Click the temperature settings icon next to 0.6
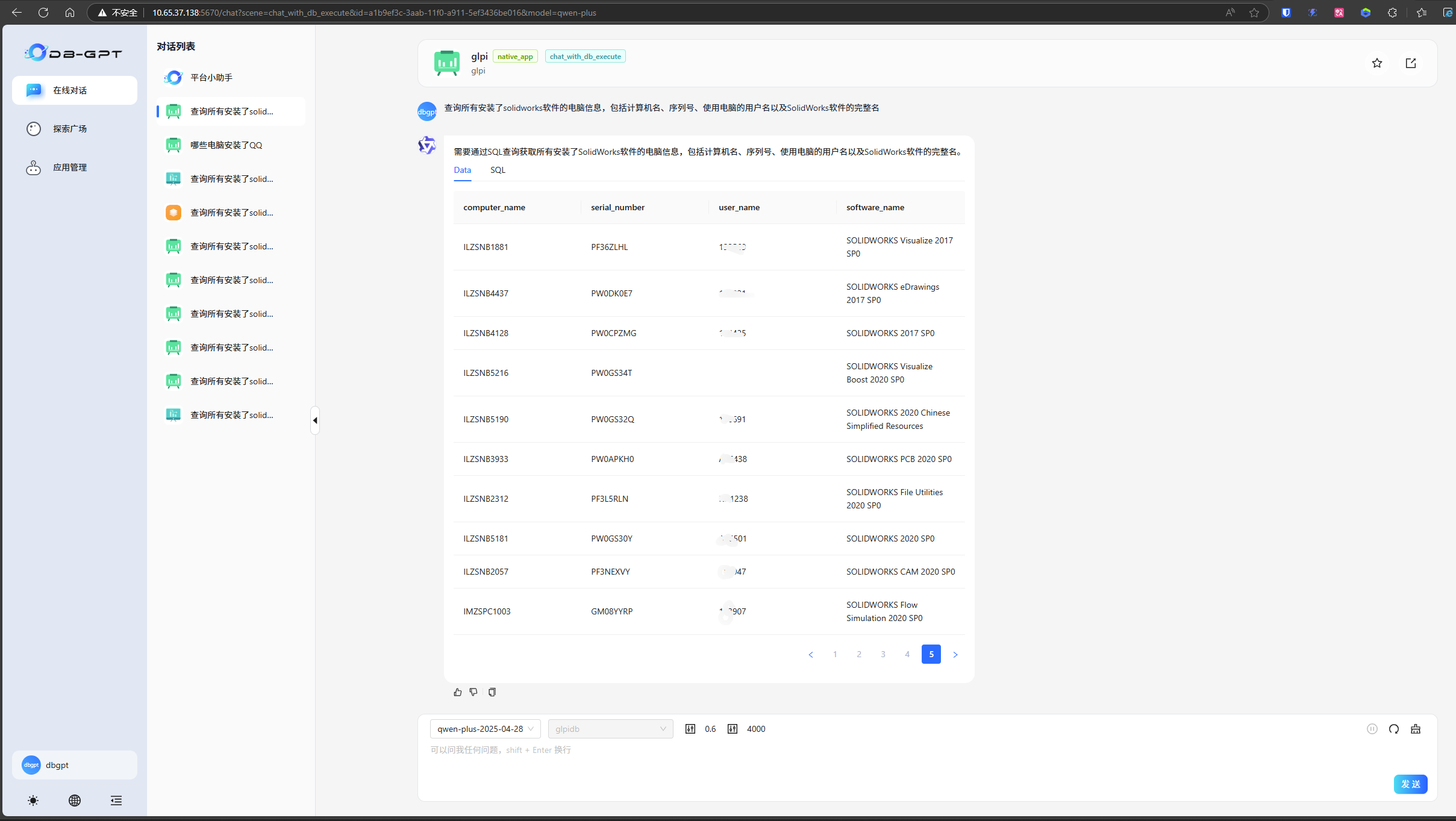 click(x=690, y=729)
